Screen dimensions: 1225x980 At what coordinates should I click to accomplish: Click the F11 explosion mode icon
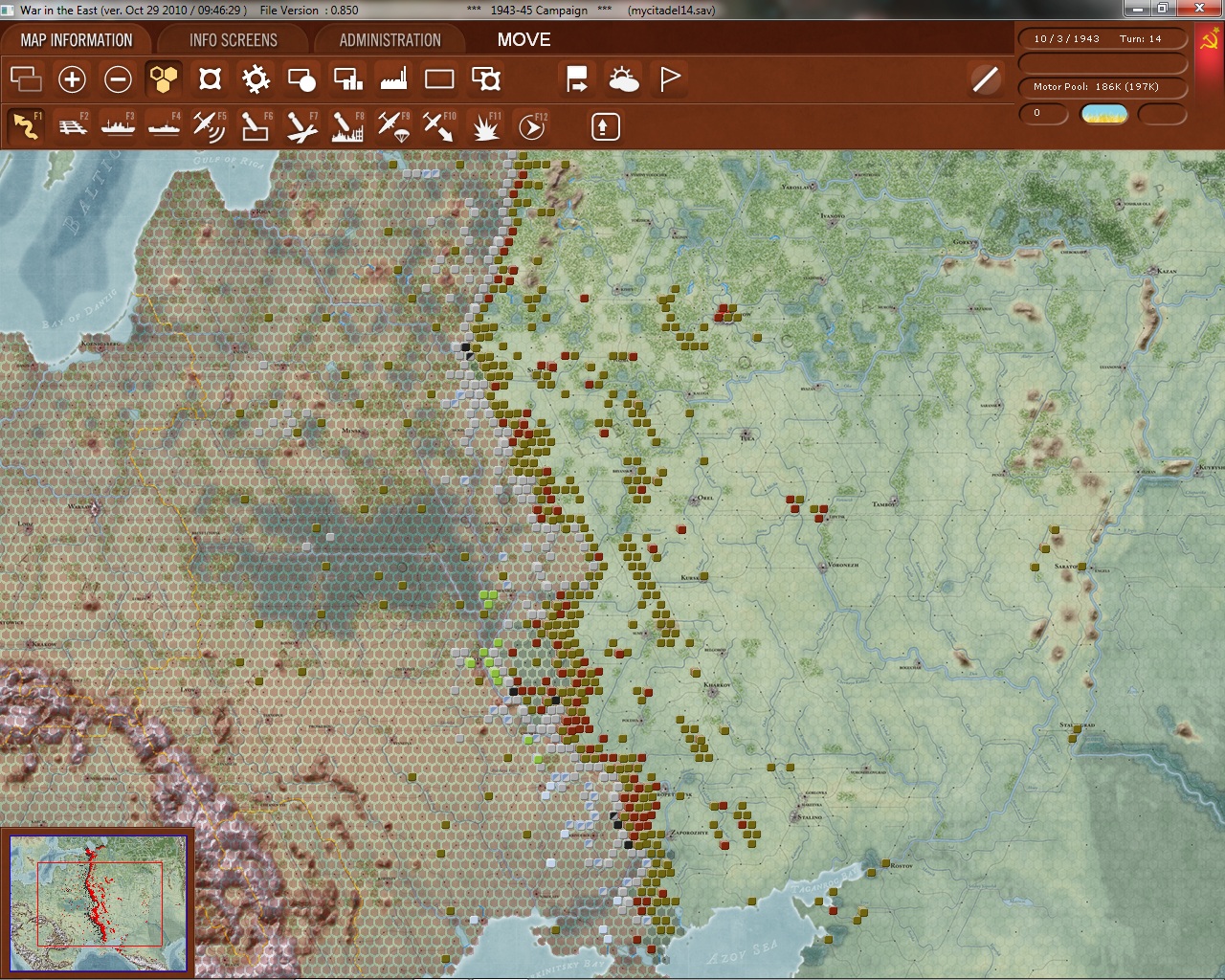click(485, 126)
